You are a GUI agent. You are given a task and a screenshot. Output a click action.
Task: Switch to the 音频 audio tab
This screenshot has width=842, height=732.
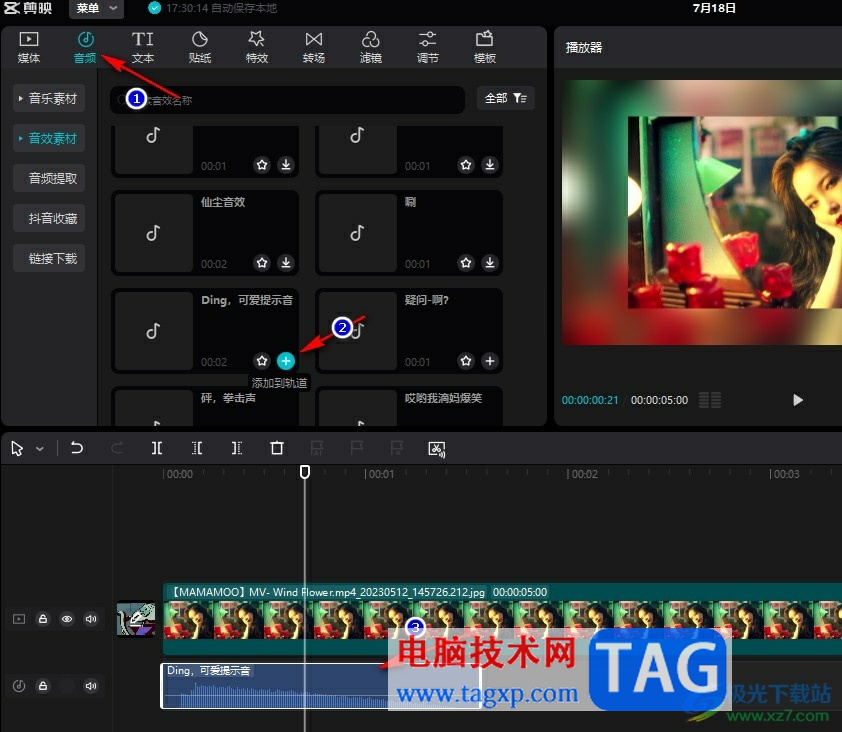[85, 47]
